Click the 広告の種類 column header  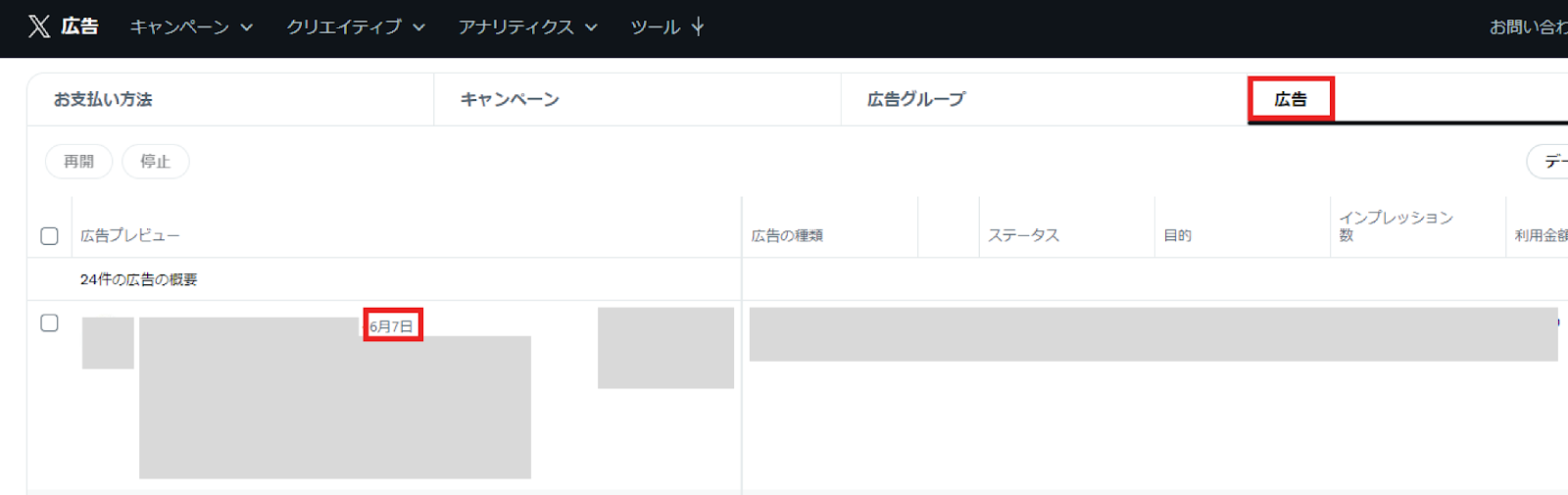787,236
